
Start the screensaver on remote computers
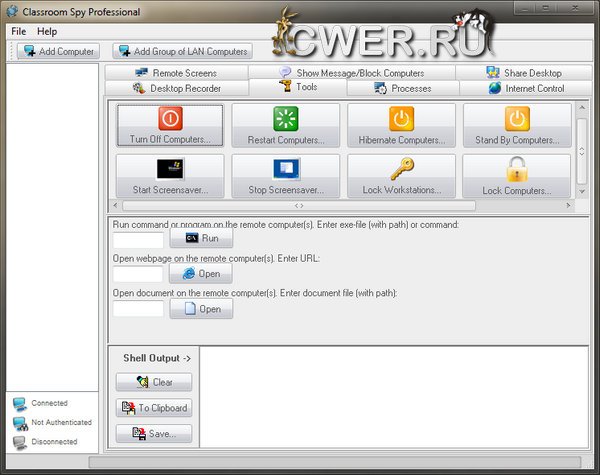point(170,170)
